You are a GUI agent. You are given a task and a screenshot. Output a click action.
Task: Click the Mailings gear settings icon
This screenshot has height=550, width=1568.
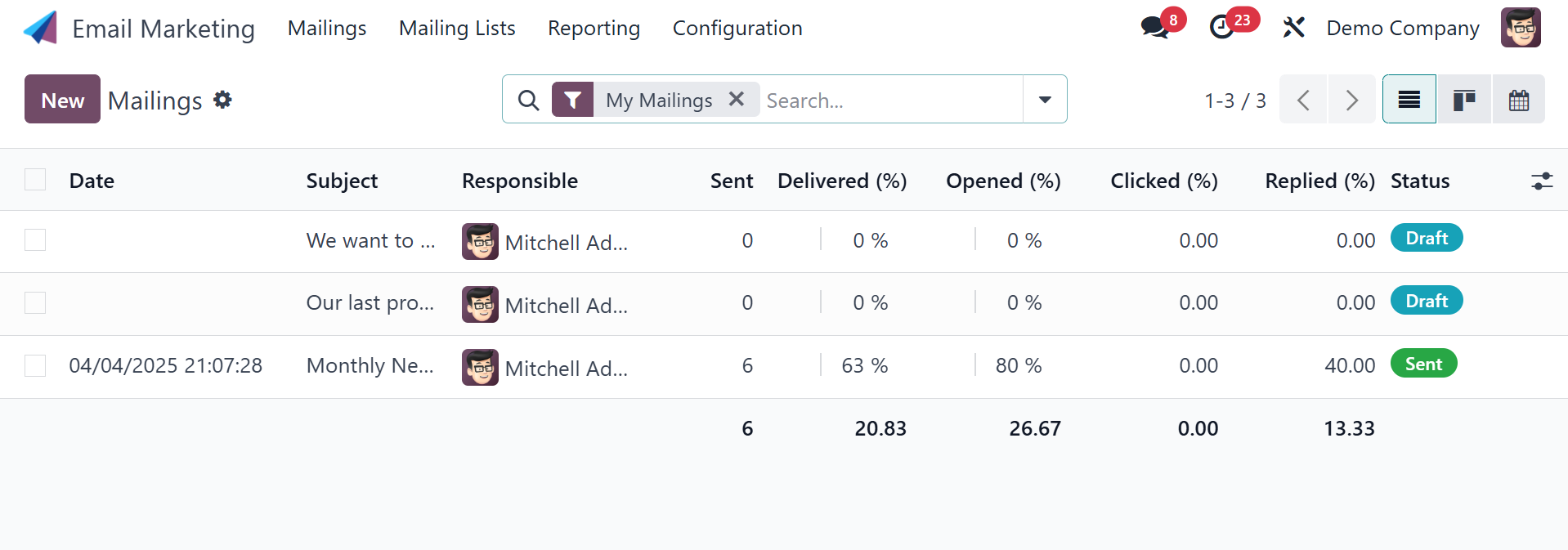pos(222,100)
